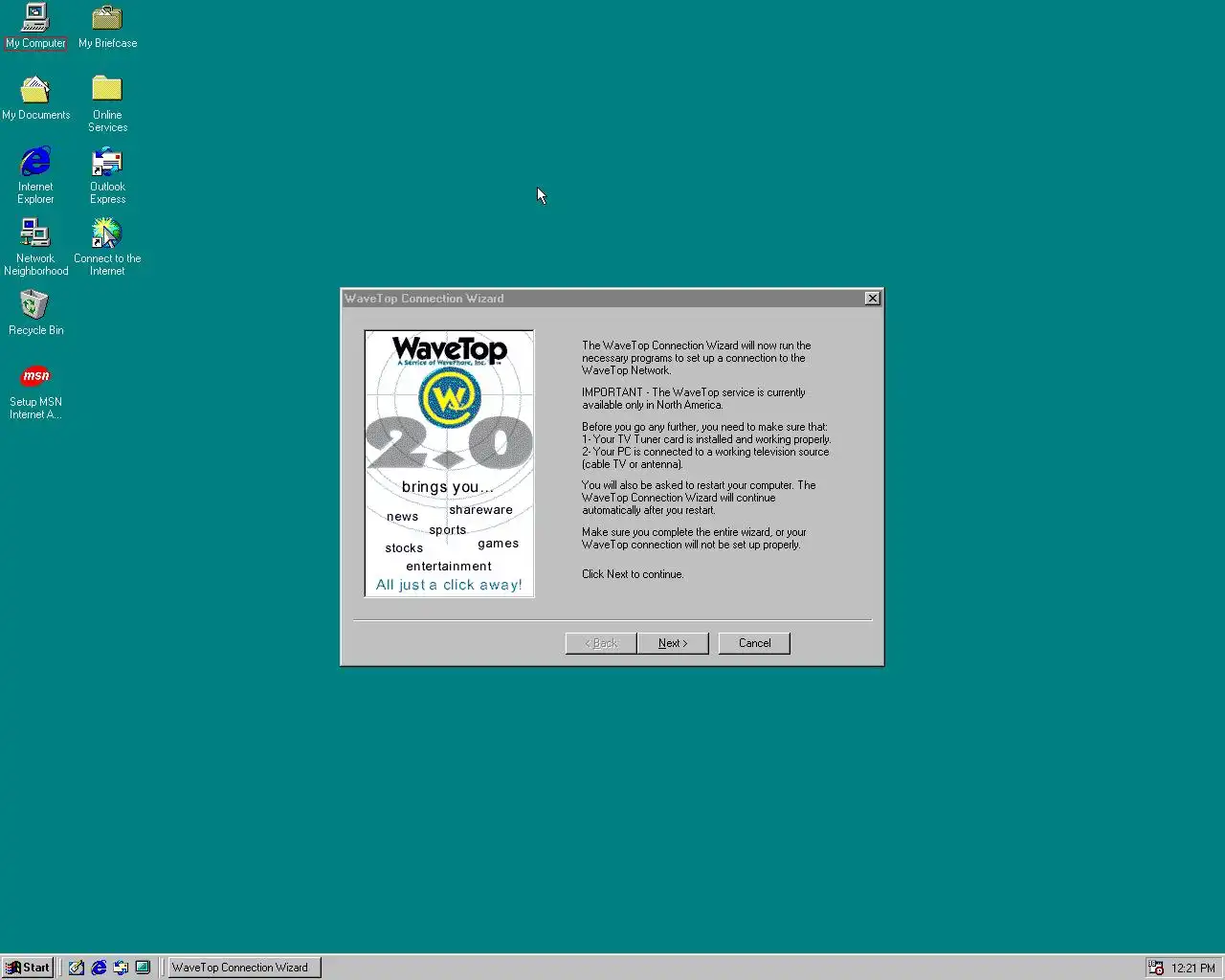Click the WaveTop Connection Wizard taskbar button
Image resolution: width=1225 pixels, height=980 pixels.
[x=243, y=968]
